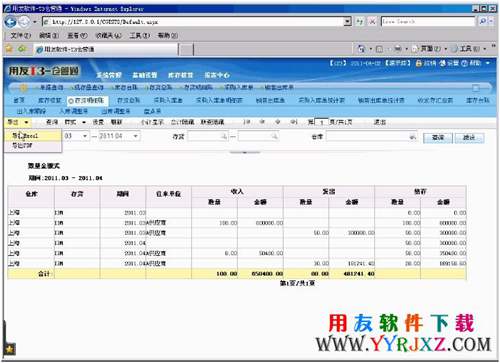The width and height of the screenshot is (500, 363).
Task: Click the IE Stop (X) icon
Action: coord(372,22)
